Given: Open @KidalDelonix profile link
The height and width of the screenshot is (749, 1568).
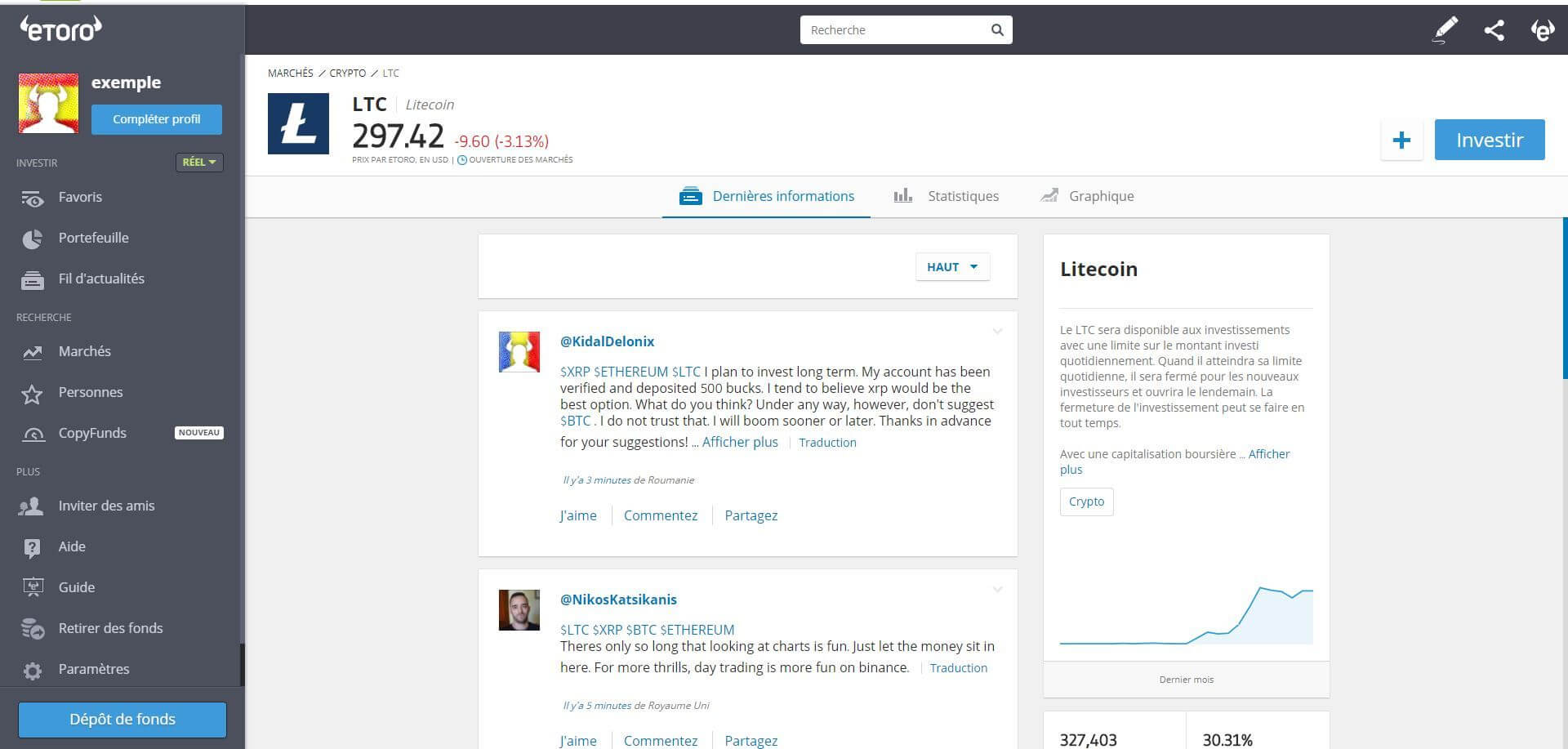Looking at the screenshot, I should click(x=607, y=341).
